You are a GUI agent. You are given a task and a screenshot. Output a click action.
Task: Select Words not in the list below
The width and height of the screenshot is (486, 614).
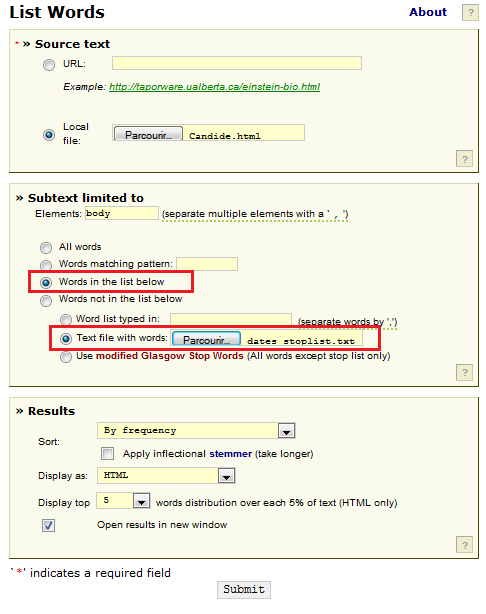[x=46, y=300]
